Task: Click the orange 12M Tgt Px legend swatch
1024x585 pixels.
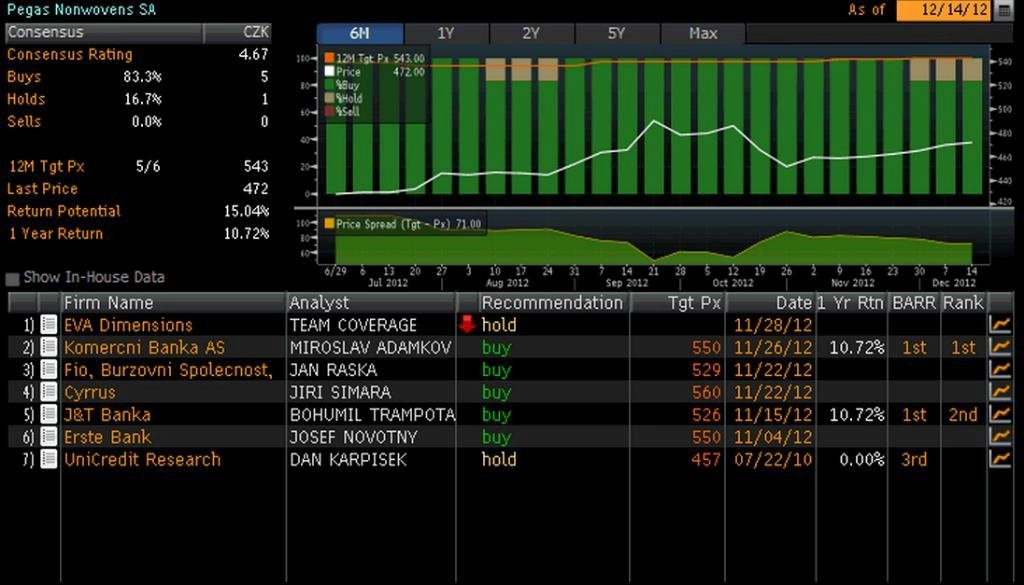Action: click(x=329, y=59)
